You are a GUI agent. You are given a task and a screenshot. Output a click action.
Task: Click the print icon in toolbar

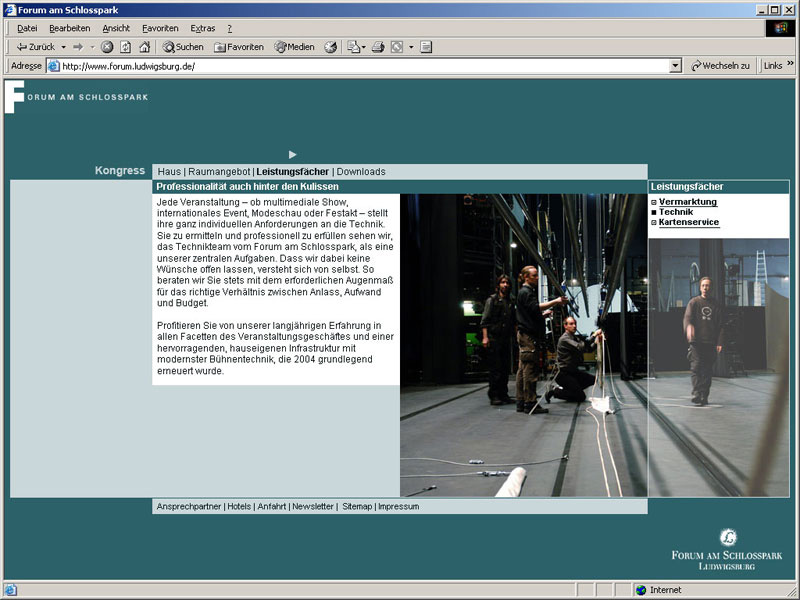pyautogui.click(x=378, y=47)
